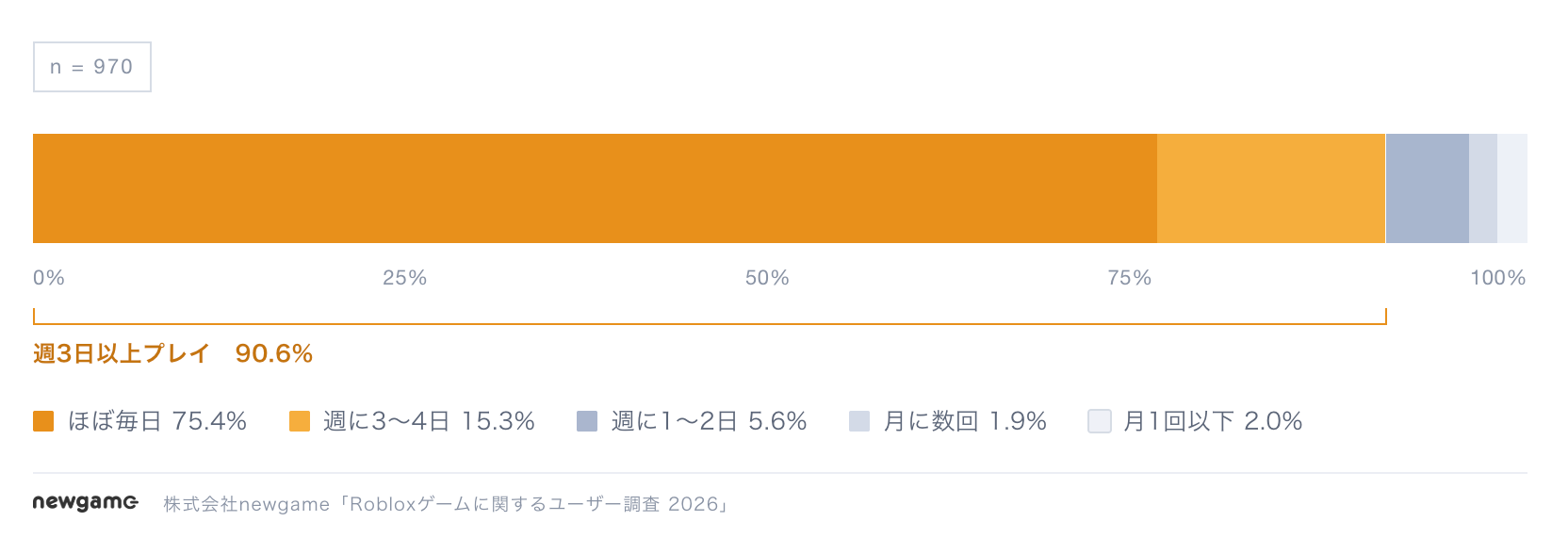Click the blue-gray 週に1〜2日 bar segment
This screenshot has width=1568, height=554.
[x=1428, y=188]
